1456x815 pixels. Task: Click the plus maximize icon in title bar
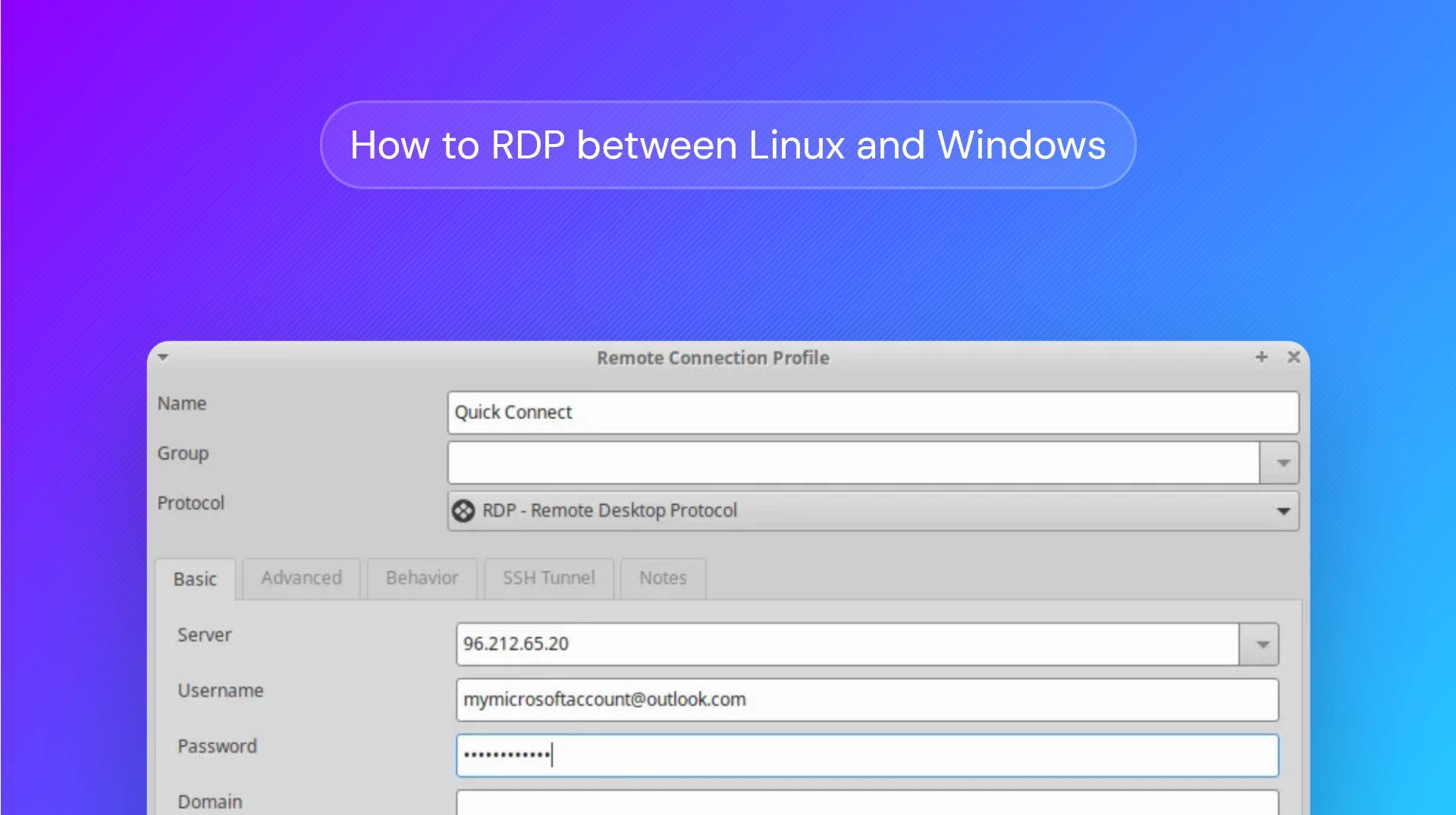[1261, 356]
